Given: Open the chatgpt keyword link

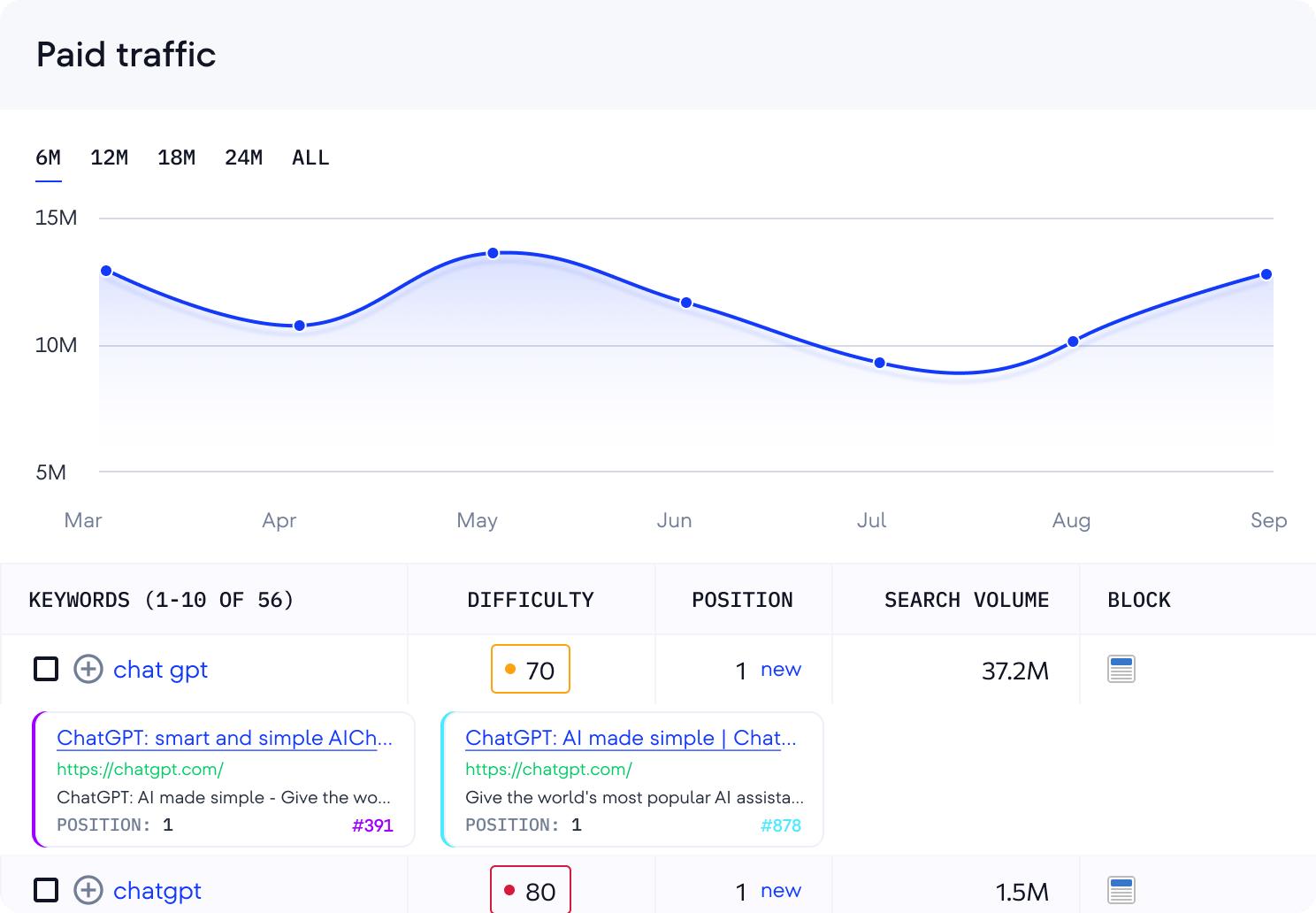Looking at the screenshot, I should 157,891.
